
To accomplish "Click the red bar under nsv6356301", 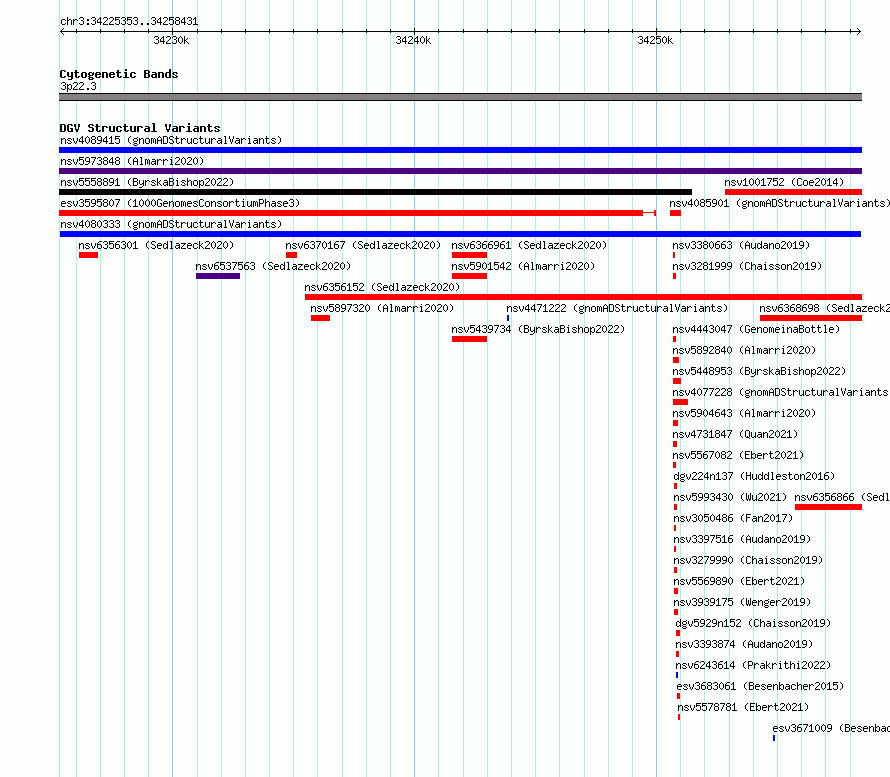I will 89,255.
